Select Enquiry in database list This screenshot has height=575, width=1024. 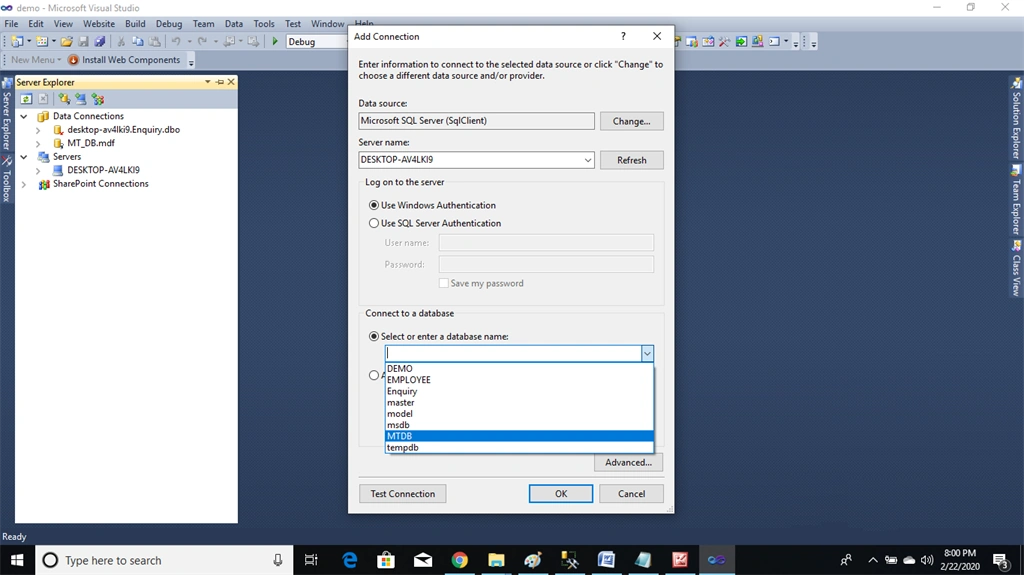pos(520,391)
